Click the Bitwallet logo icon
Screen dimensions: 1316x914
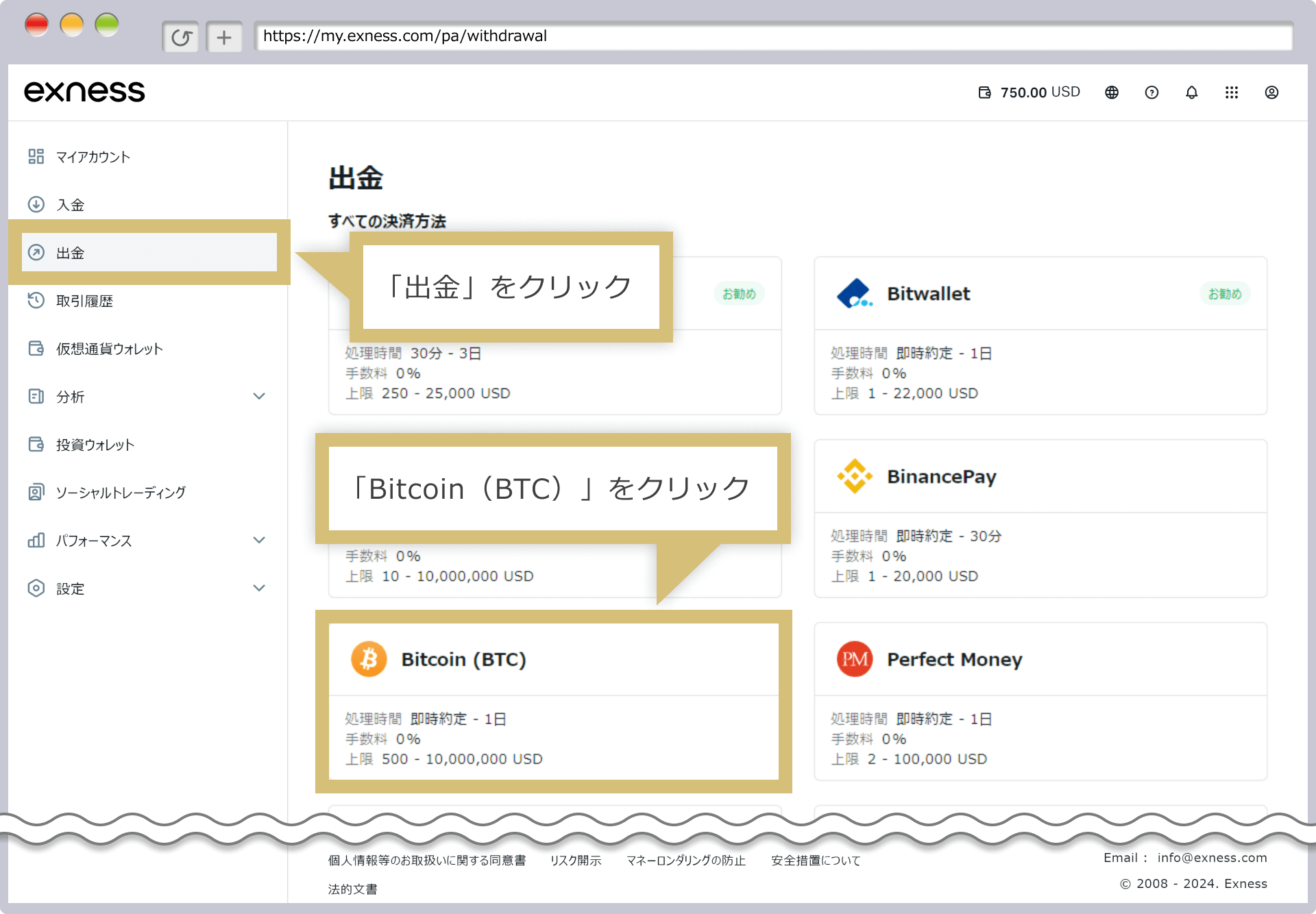pyautogui.click(x=855, y=293)
